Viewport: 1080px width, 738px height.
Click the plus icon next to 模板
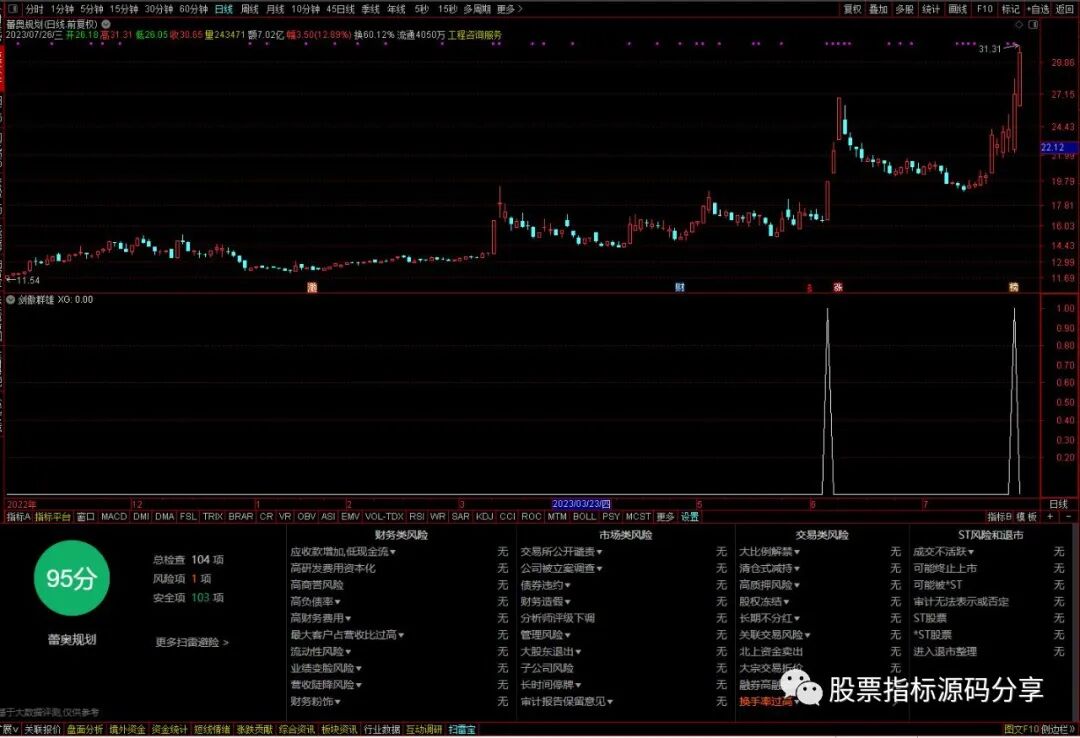pyautogui.click(x=1050, y=517)
